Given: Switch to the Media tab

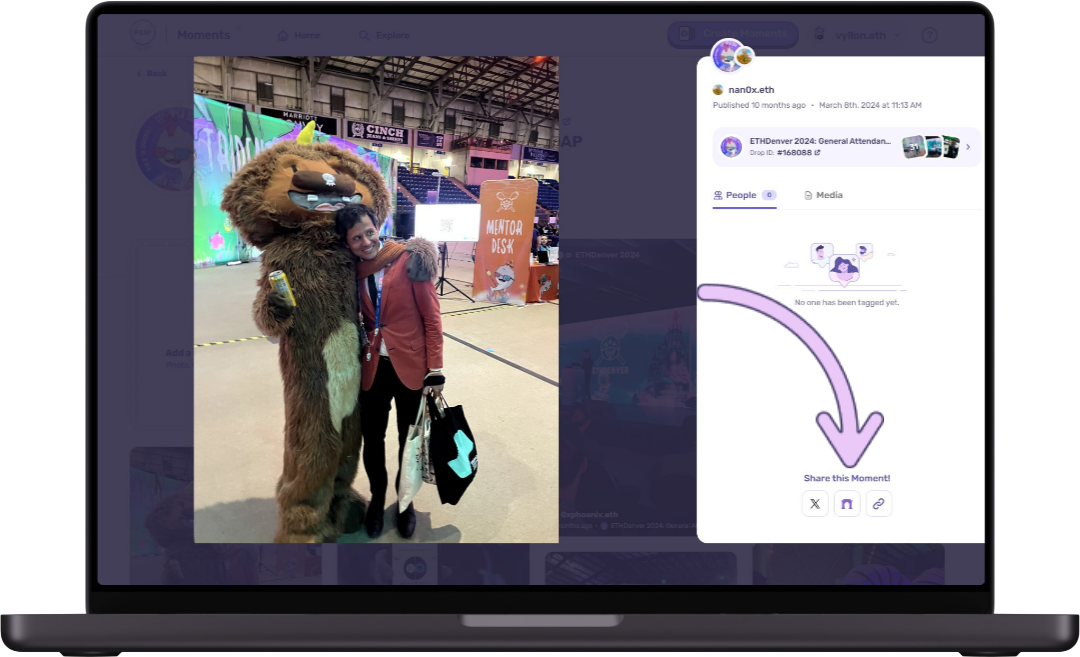Looking at the screenshot, I should click(x=824, y=195).
